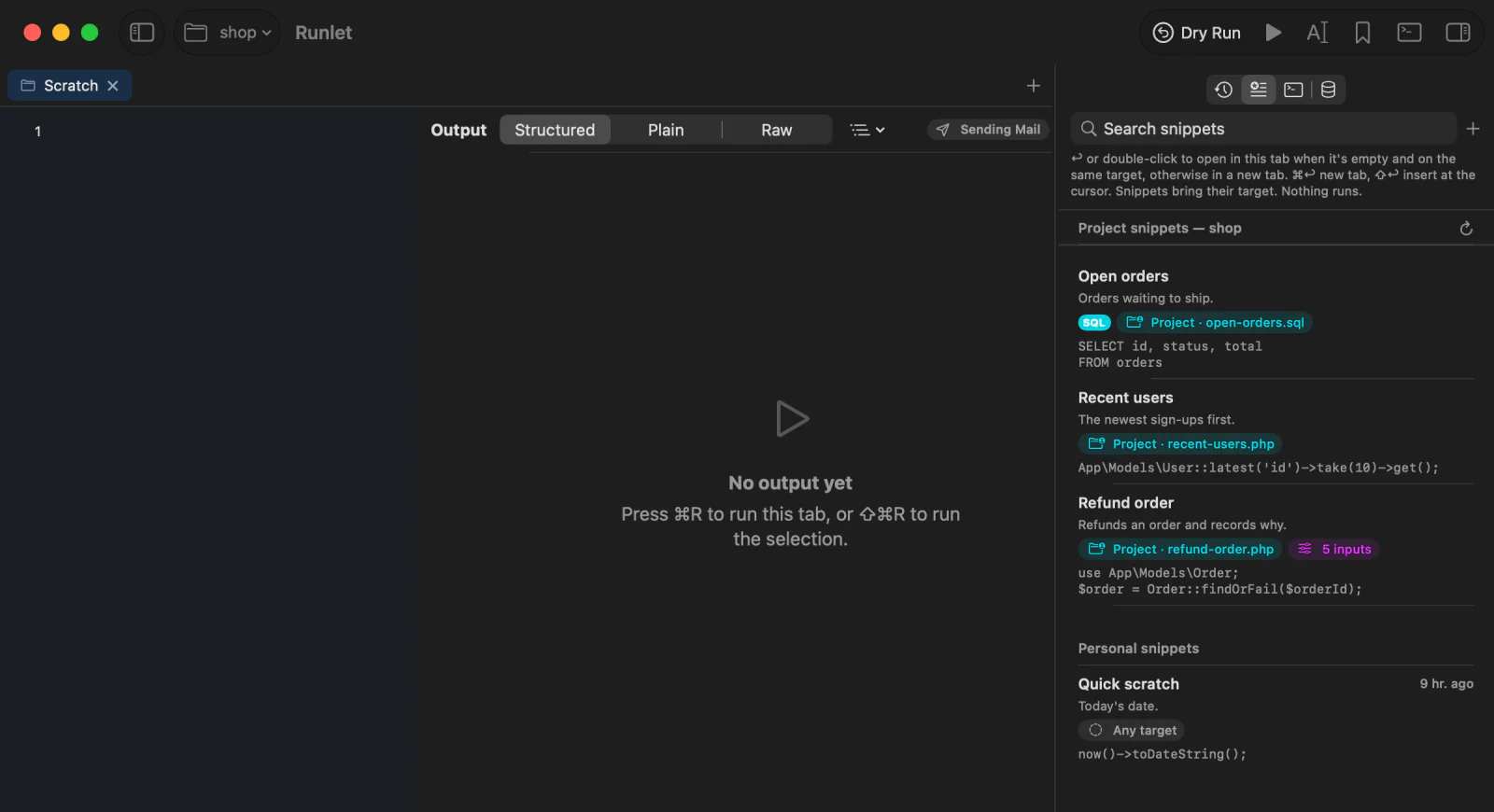The width and height of the screenshot is (1494, 812).
Task: Focus the Search snippets field
Action: [x=1263, y=129]
